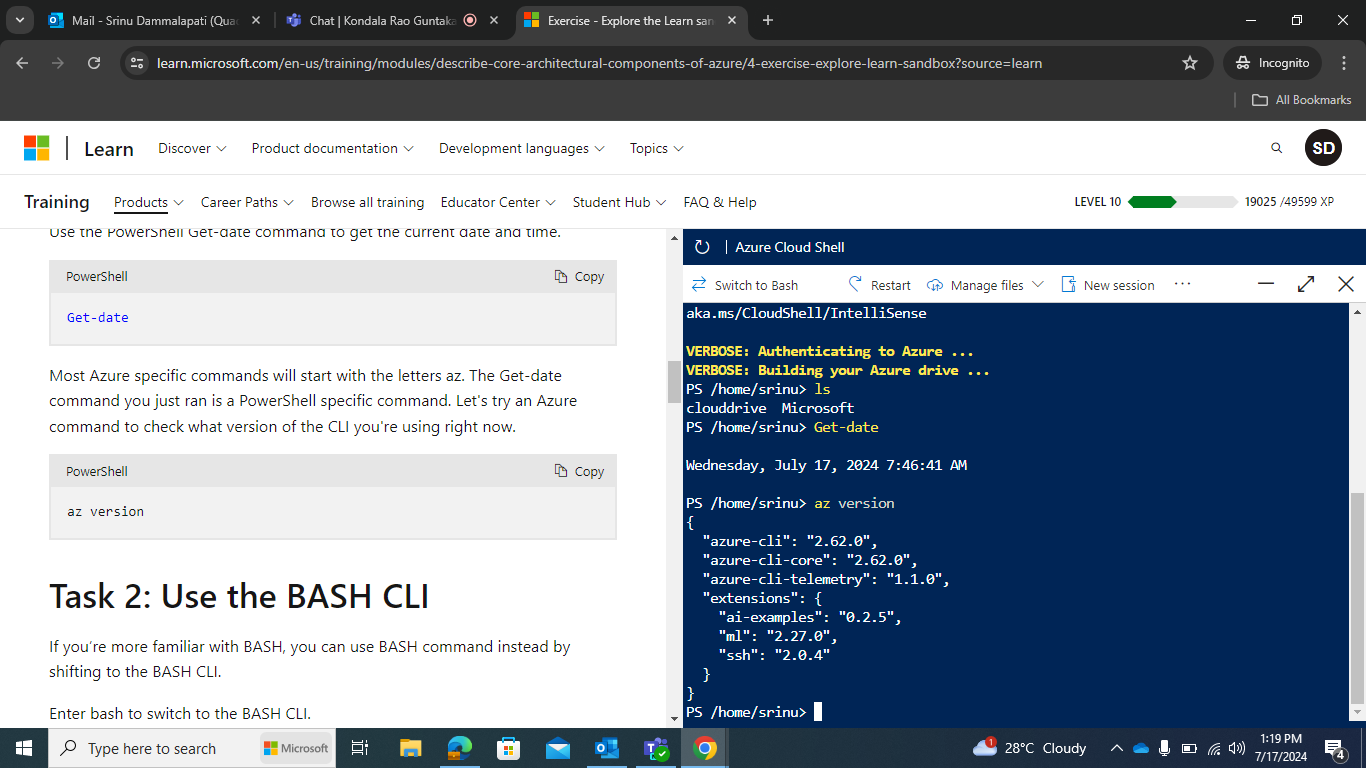1366x768 pixels.
Task: Open the Windows Start menu
Action: coord(24,748)
